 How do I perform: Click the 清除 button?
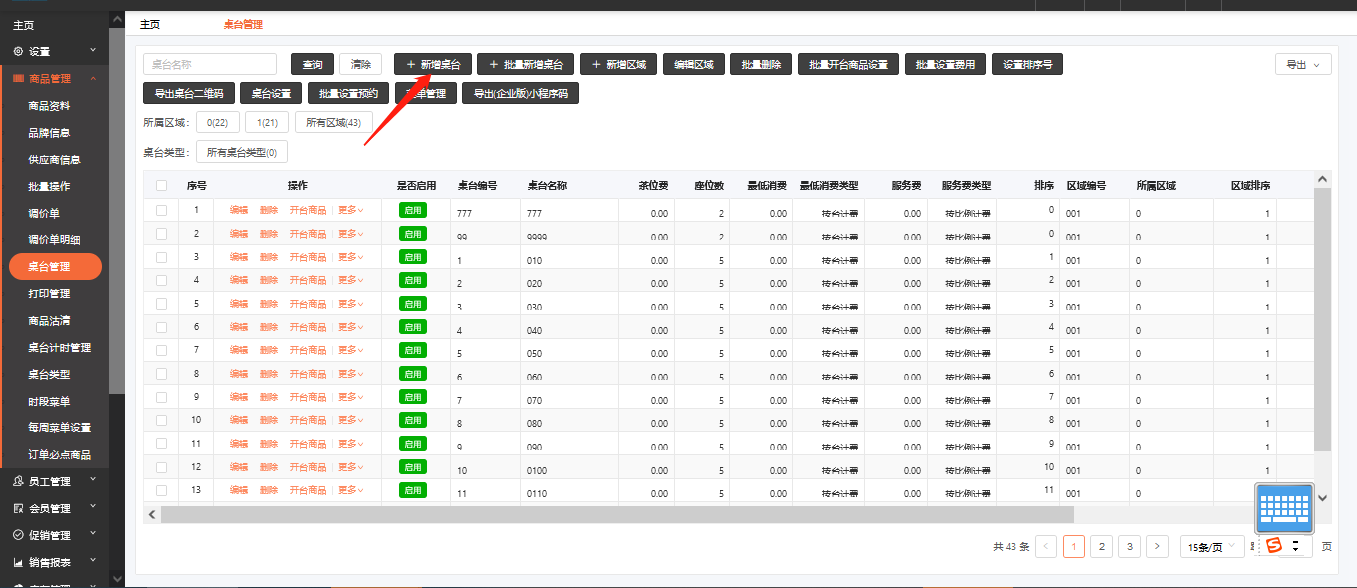(361, 64)
